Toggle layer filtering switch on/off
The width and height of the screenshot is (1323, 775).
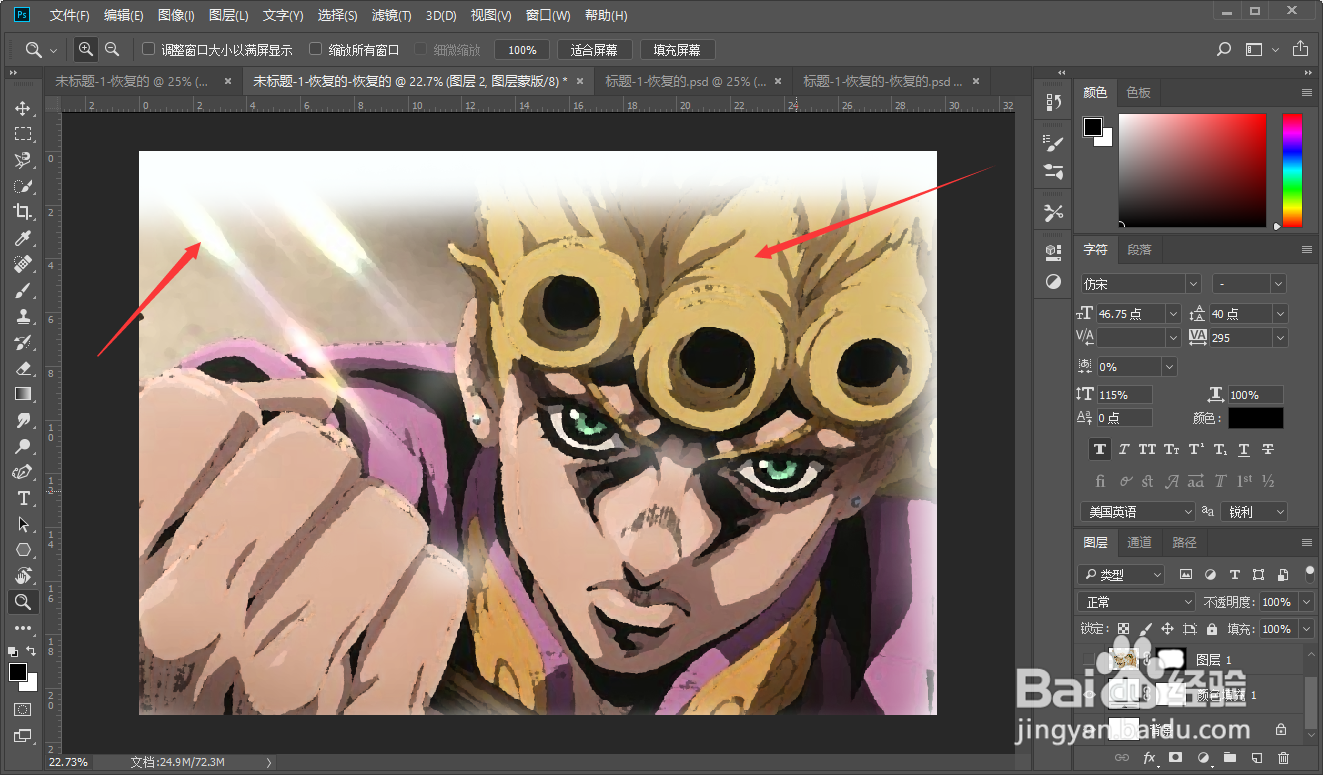pos(1310,575)
